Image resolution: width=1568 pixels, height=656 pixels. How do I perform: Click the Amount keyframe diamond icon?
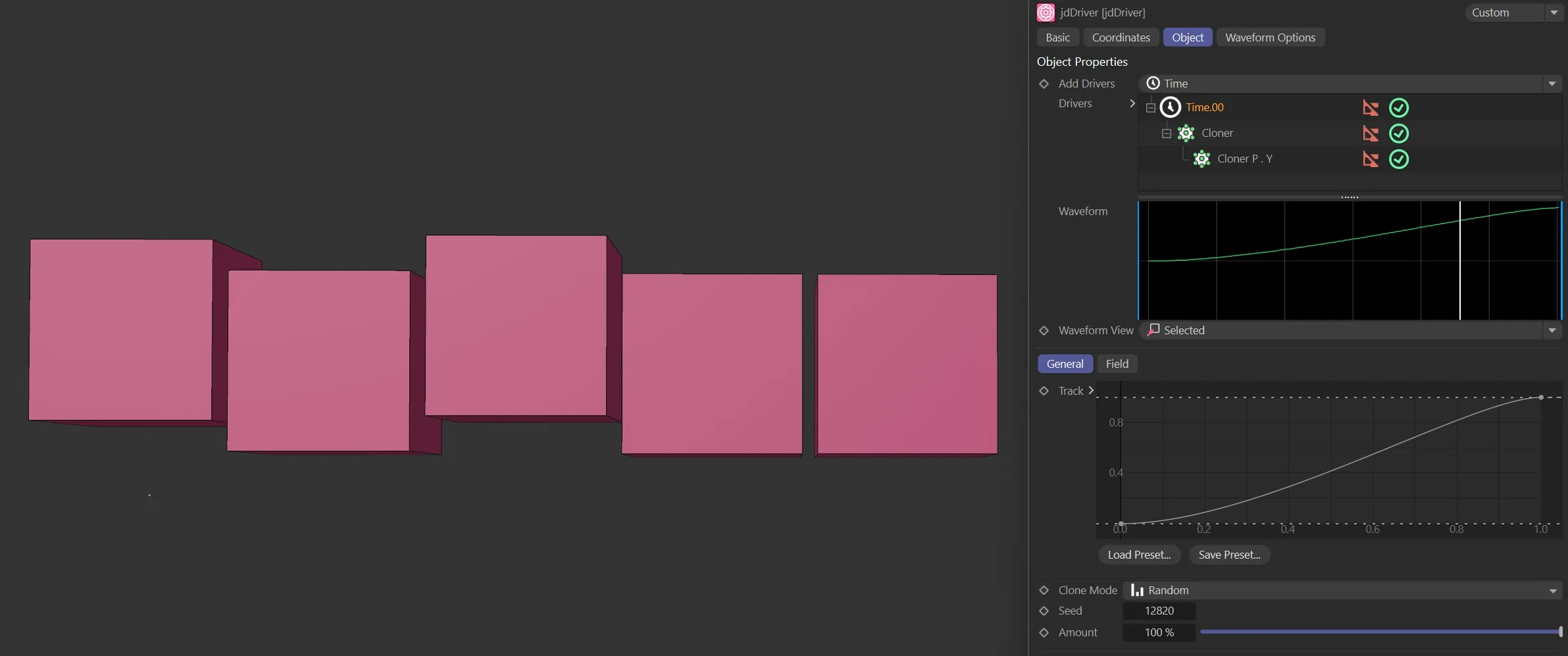pyautogui.click(x=1044, y=632)
